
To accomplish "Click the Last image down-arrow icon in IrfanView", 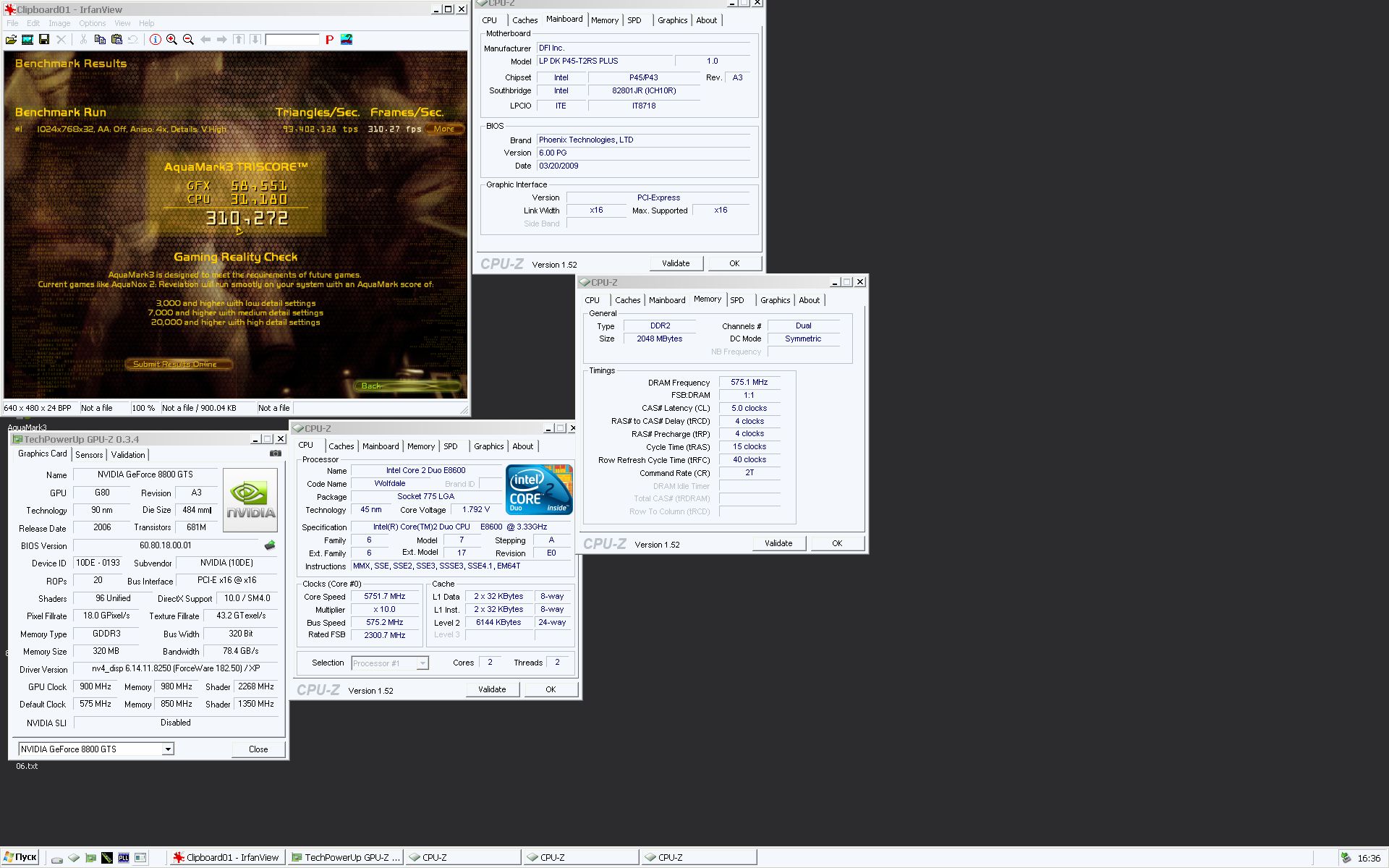I will pos(255,40).
